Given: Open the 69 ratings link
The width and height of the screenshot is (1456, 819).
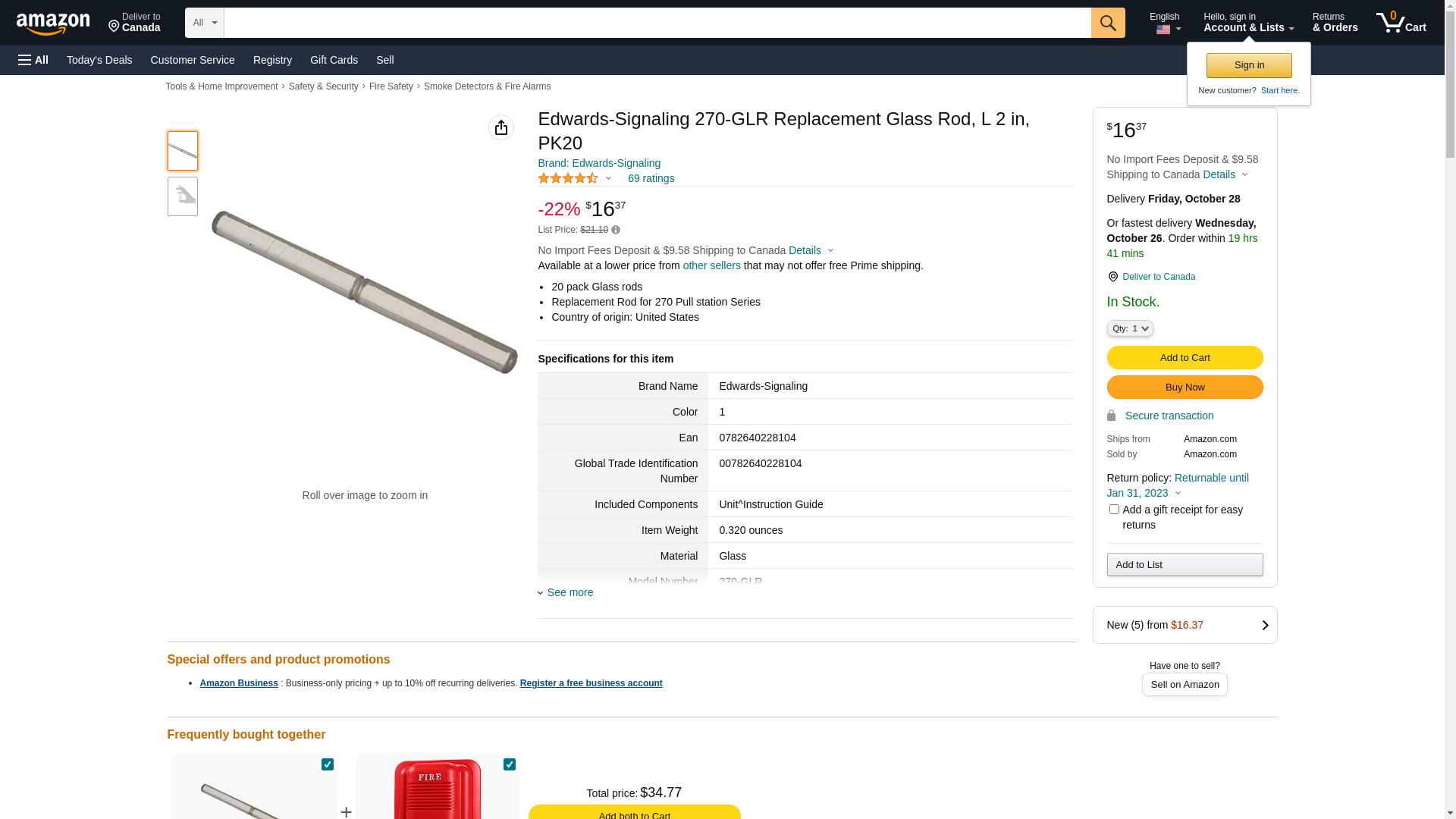Looking at the screenshot, I should (651, 178).
